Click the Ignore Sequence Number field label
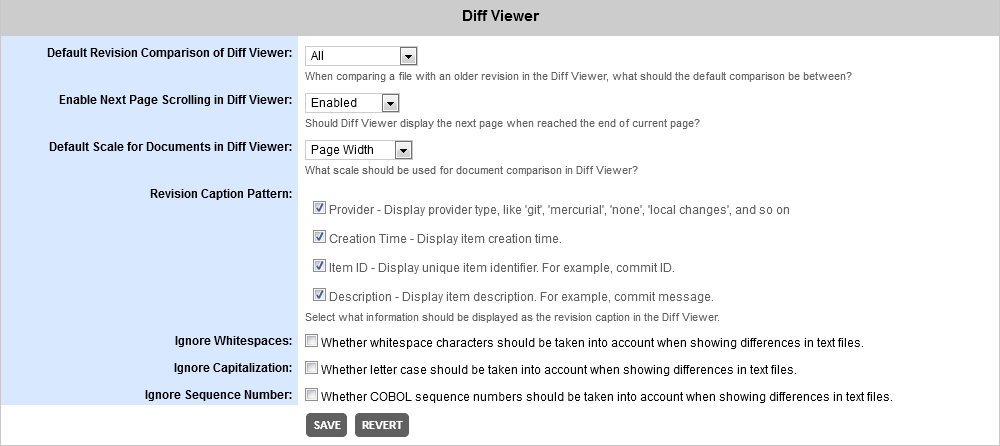Viewport: 1000px width, 446px height. point(218,395)
